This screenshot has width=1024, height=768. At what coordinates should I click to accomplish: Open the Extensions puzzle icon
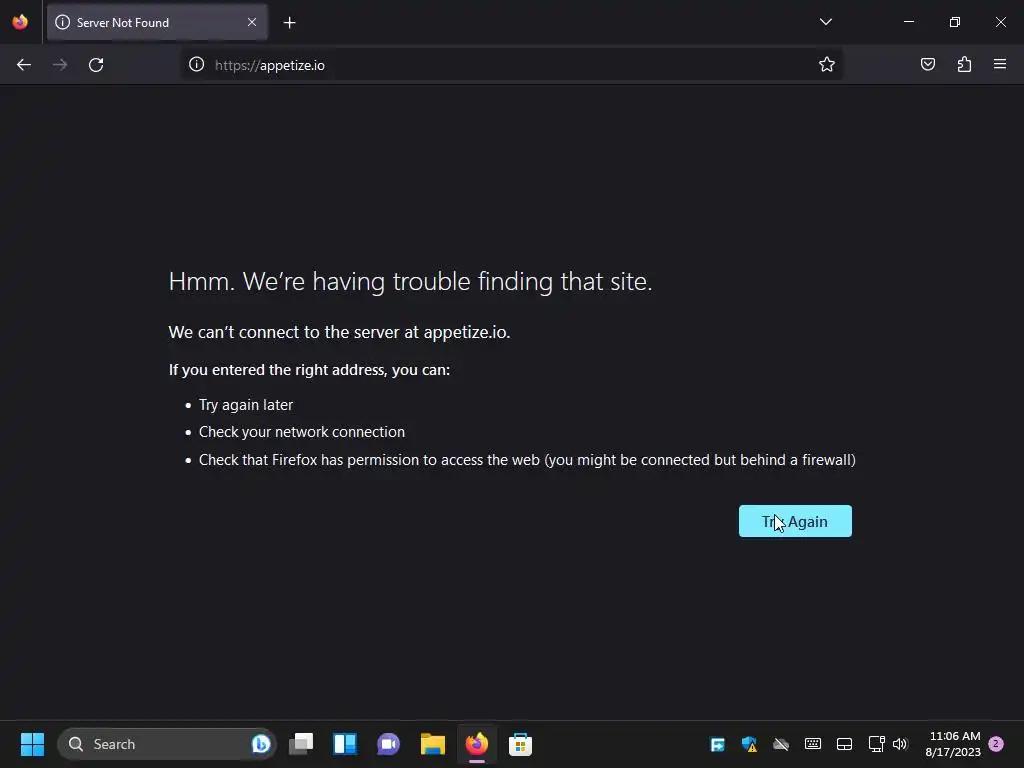(964, 64)
